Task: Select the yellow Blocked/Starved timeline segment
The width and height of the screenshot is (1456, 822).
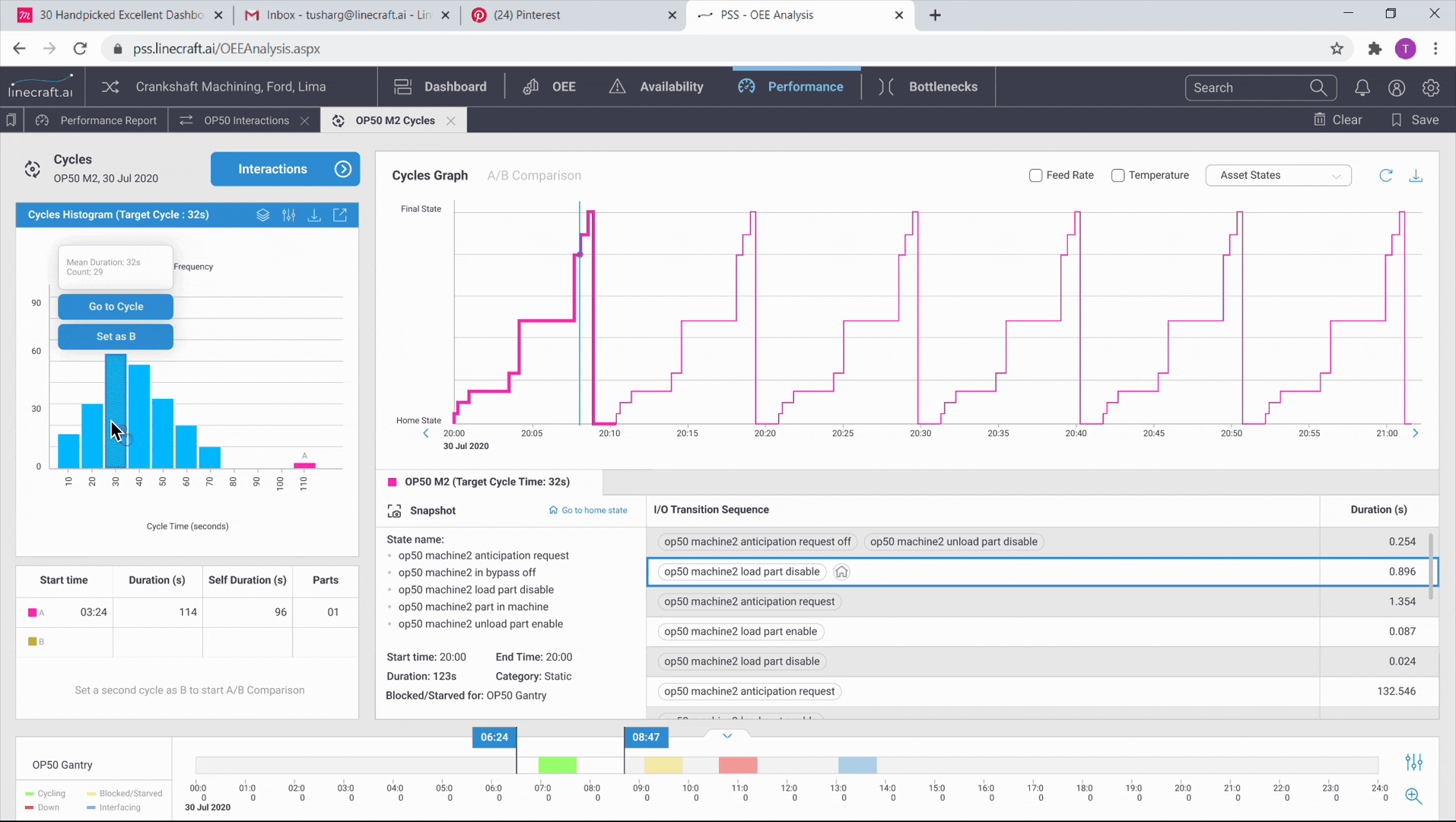Action: tap(663, 765)
